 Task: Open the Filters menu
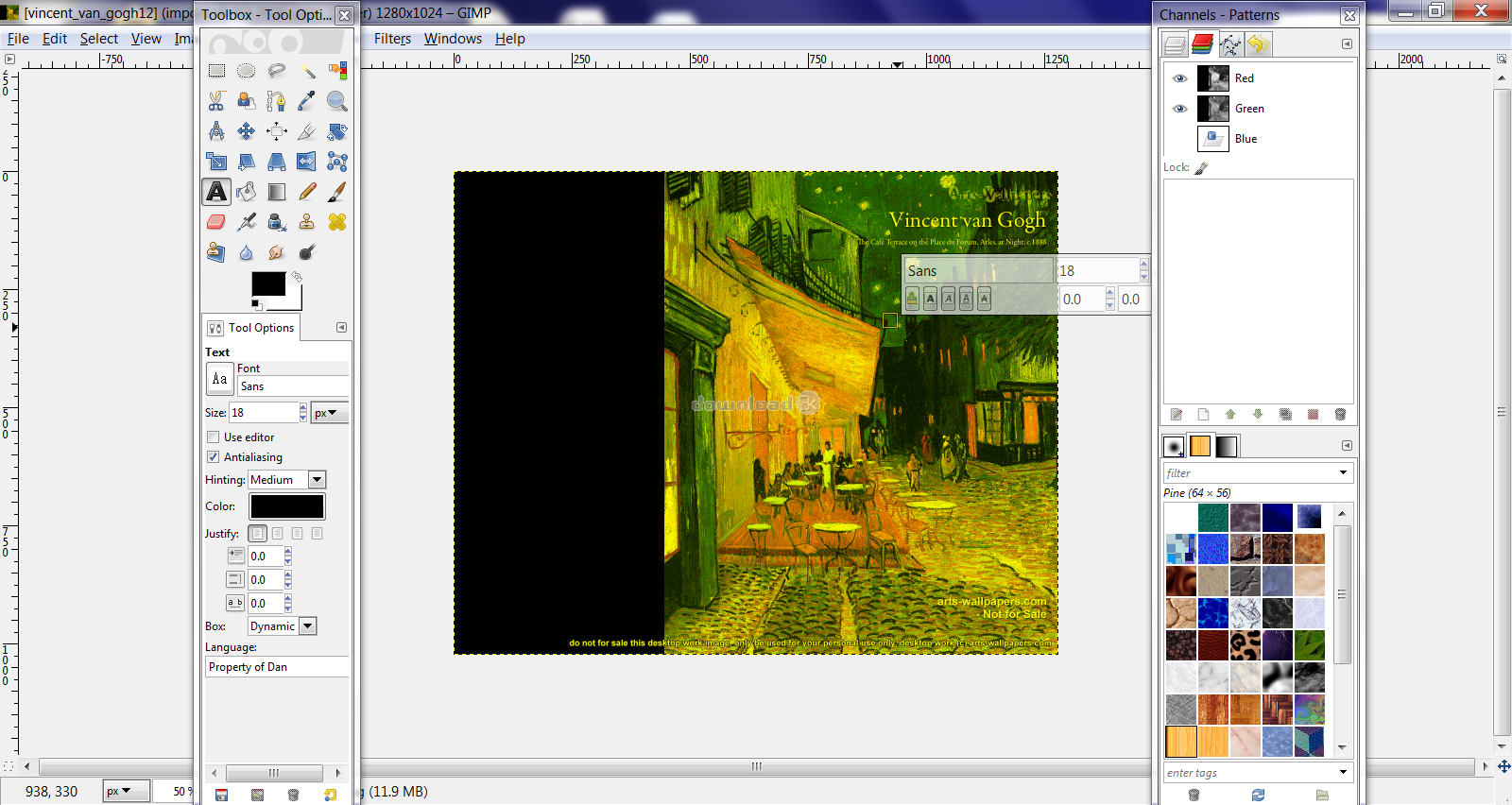coord(392,39)
